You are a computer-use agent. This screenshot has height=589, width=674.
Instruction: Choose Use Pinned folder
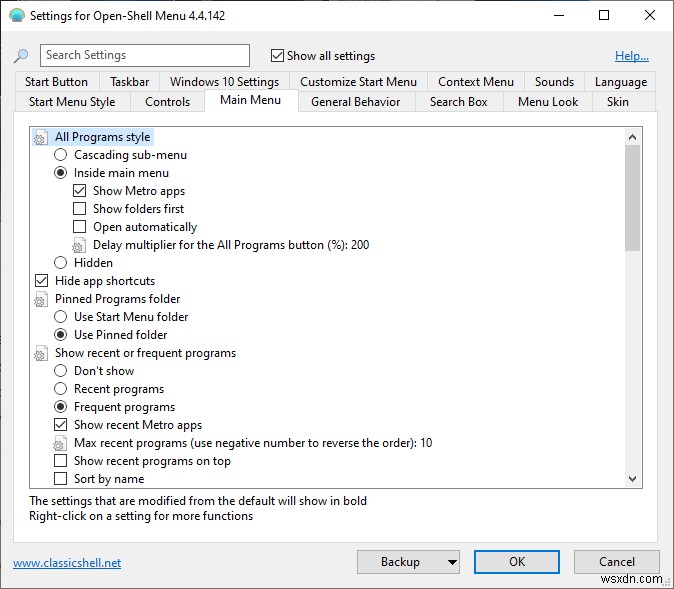tap(60, 335)
